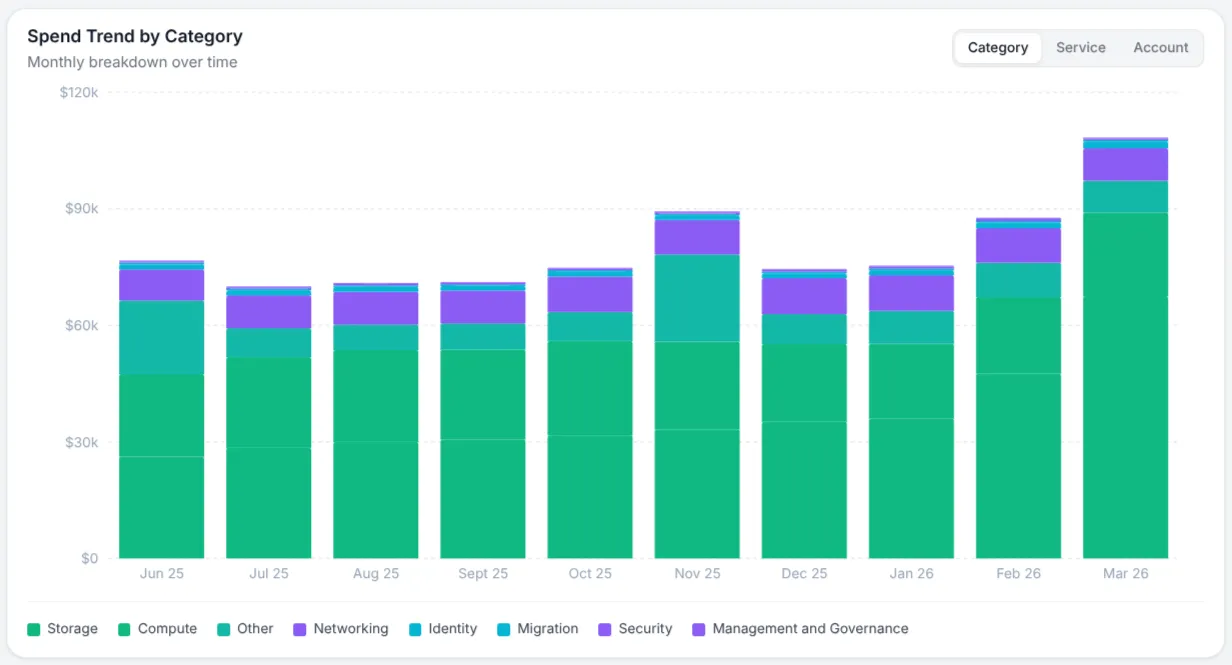Select the Networking legend label

pyautogui.click(x=351, y=629)
